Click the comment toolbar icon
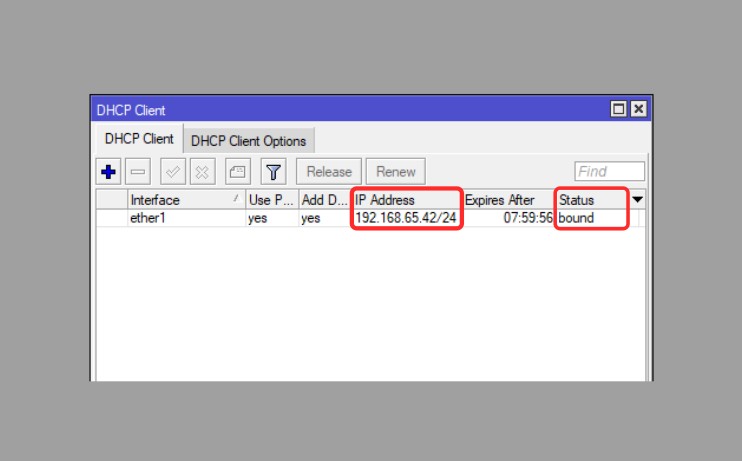This screenshot has height=461, width=742. point(237,172)
